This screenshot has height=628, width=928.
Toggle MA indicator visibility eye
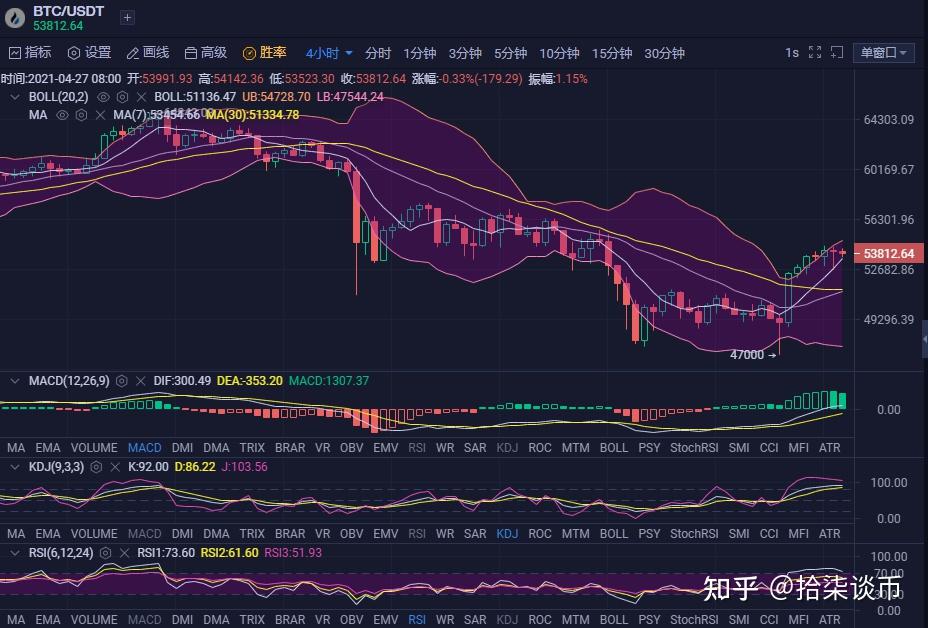tap(62, 115)
